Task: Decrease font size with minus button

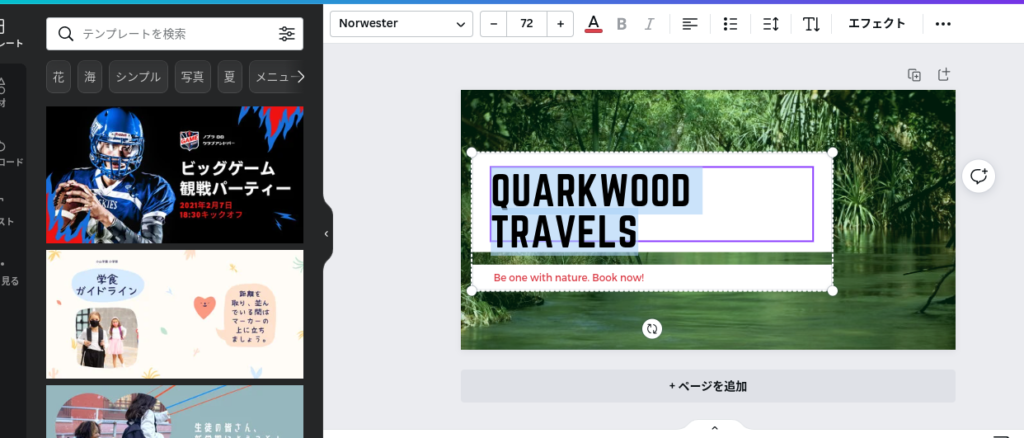Action: point(494,23)
